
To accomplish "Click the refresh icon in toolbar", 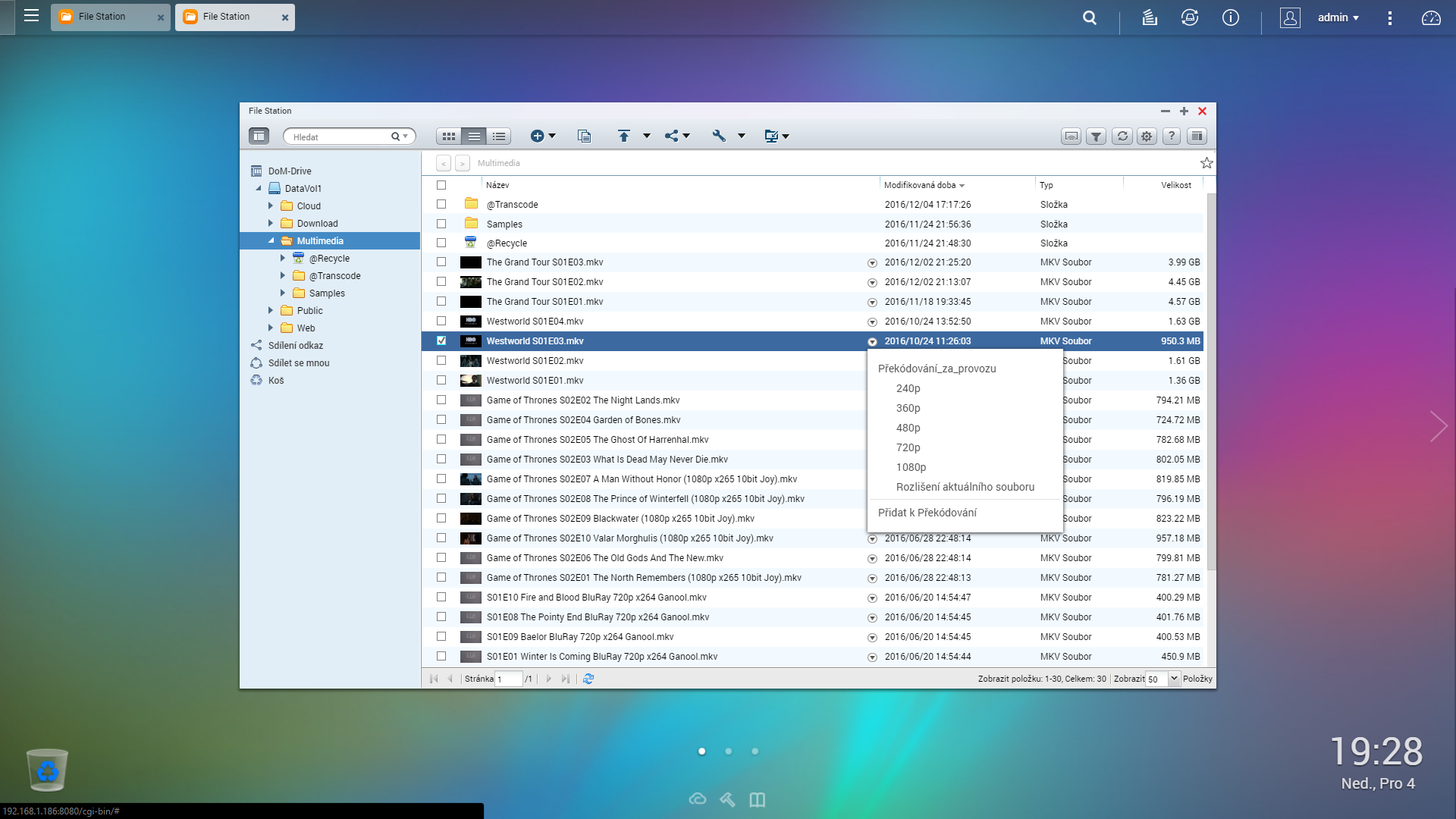I will tap(1122, 136).
